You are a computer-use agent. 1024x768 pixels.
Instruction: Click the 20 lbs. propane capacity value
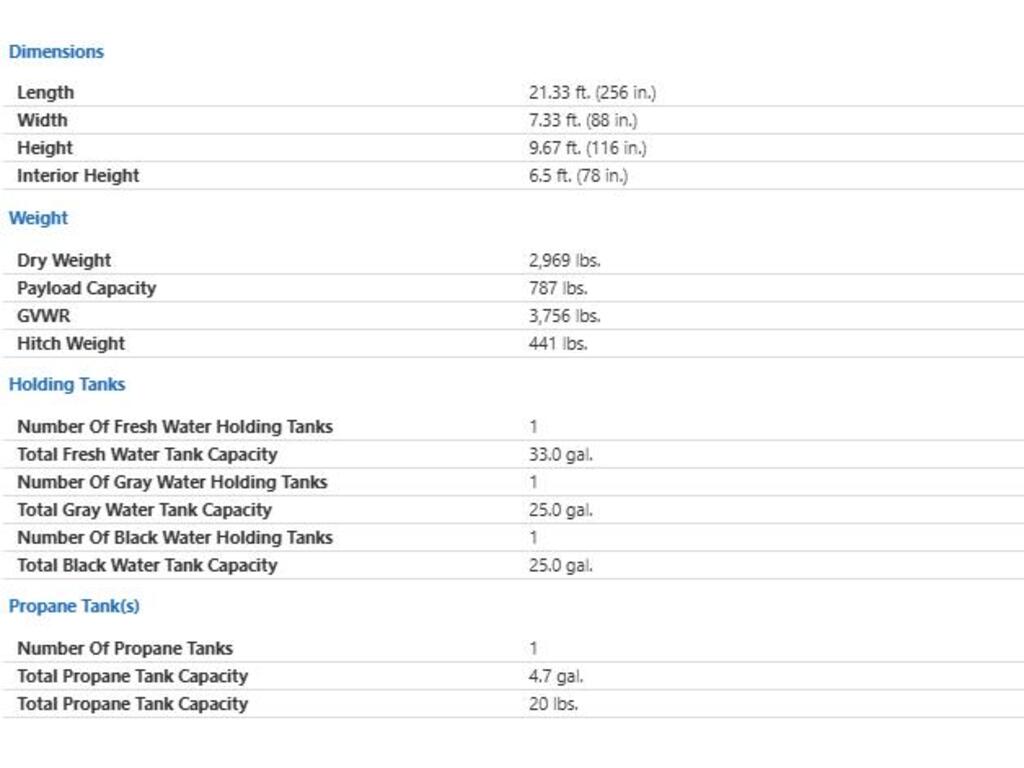553,704
